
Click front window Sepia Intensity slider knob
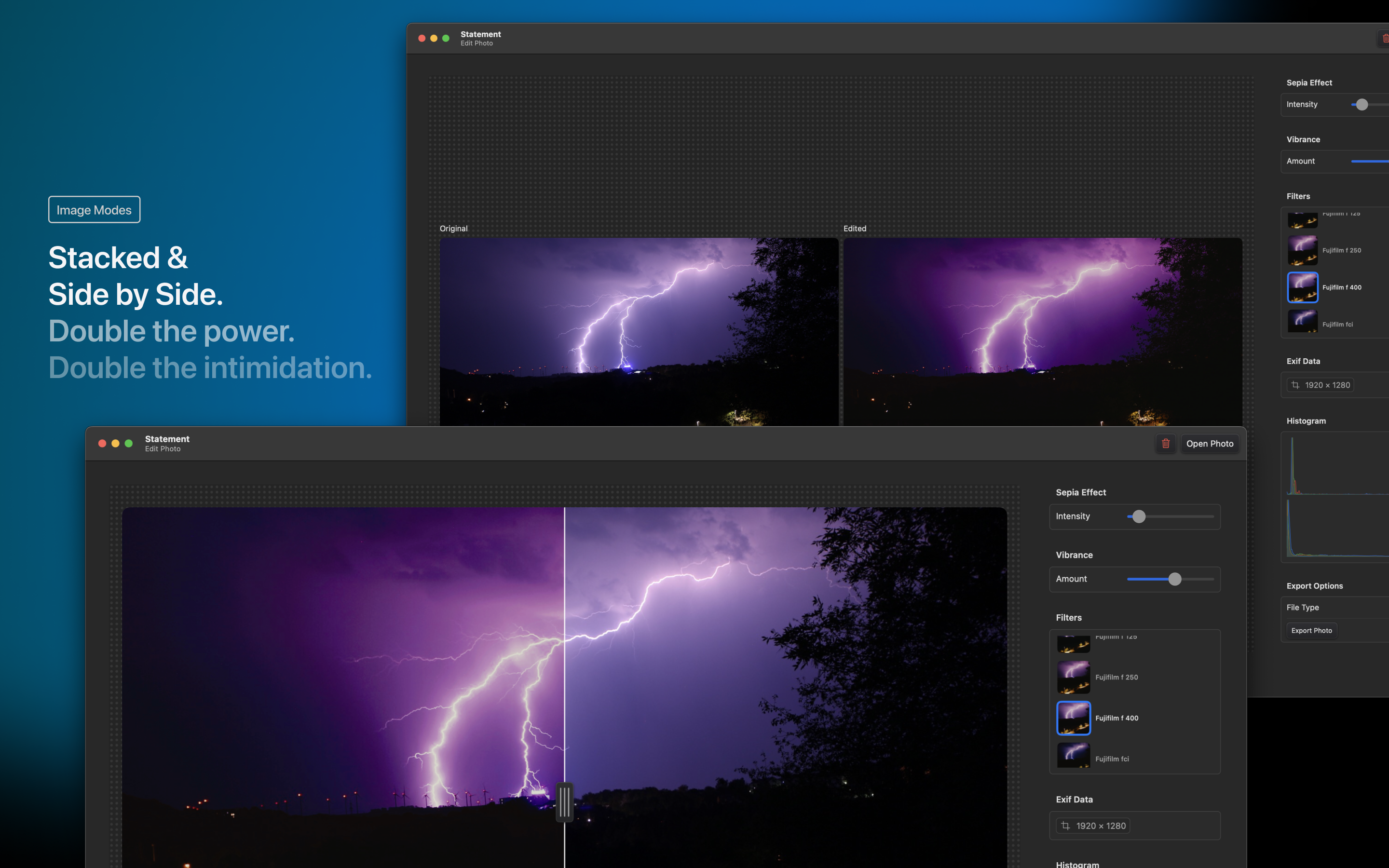coord(1139,516)
